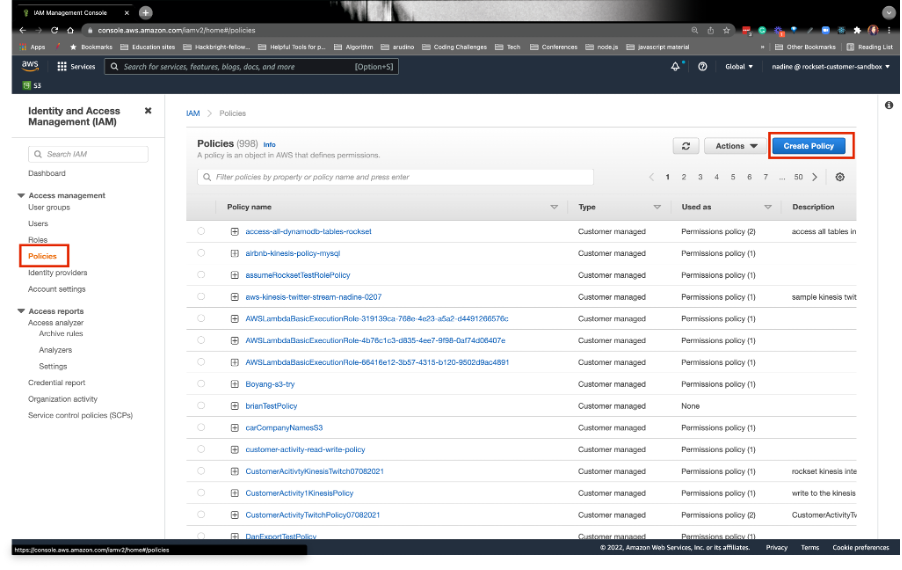
Task: Refresh the policies list
Action: 686,146
